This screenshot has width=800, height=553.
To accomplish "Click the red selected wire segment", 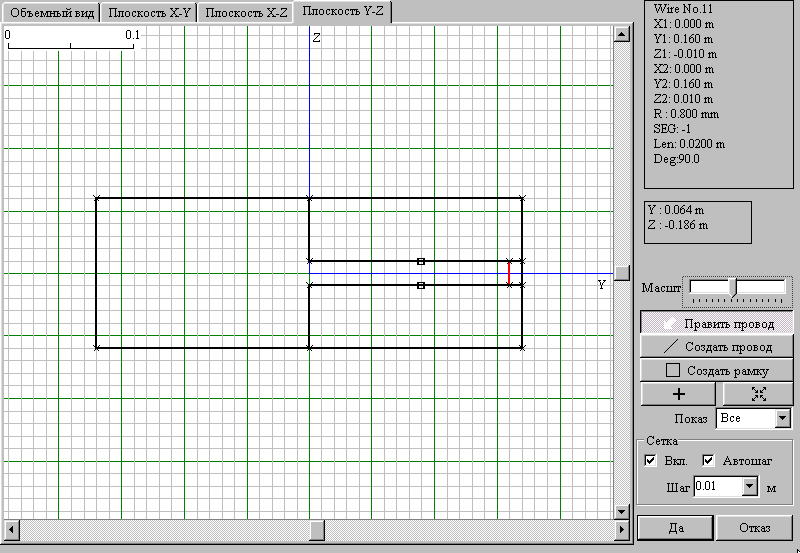I will (509, 273).
